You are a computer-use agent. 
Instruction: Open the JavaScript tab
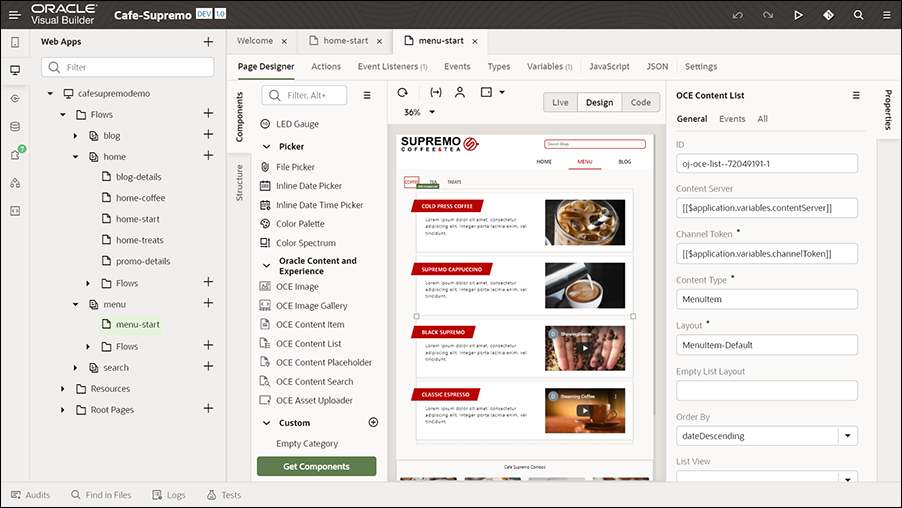(x=609, y=67)
